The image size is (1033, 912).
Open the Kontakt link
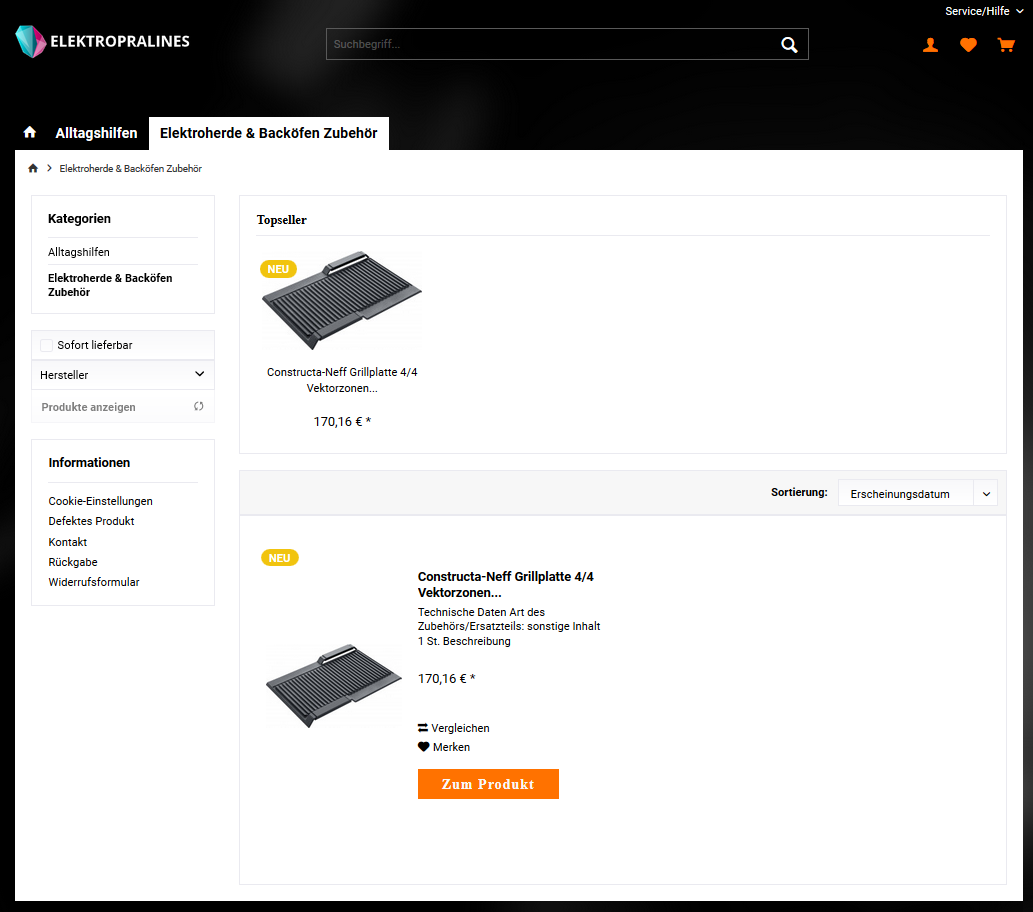67,542
